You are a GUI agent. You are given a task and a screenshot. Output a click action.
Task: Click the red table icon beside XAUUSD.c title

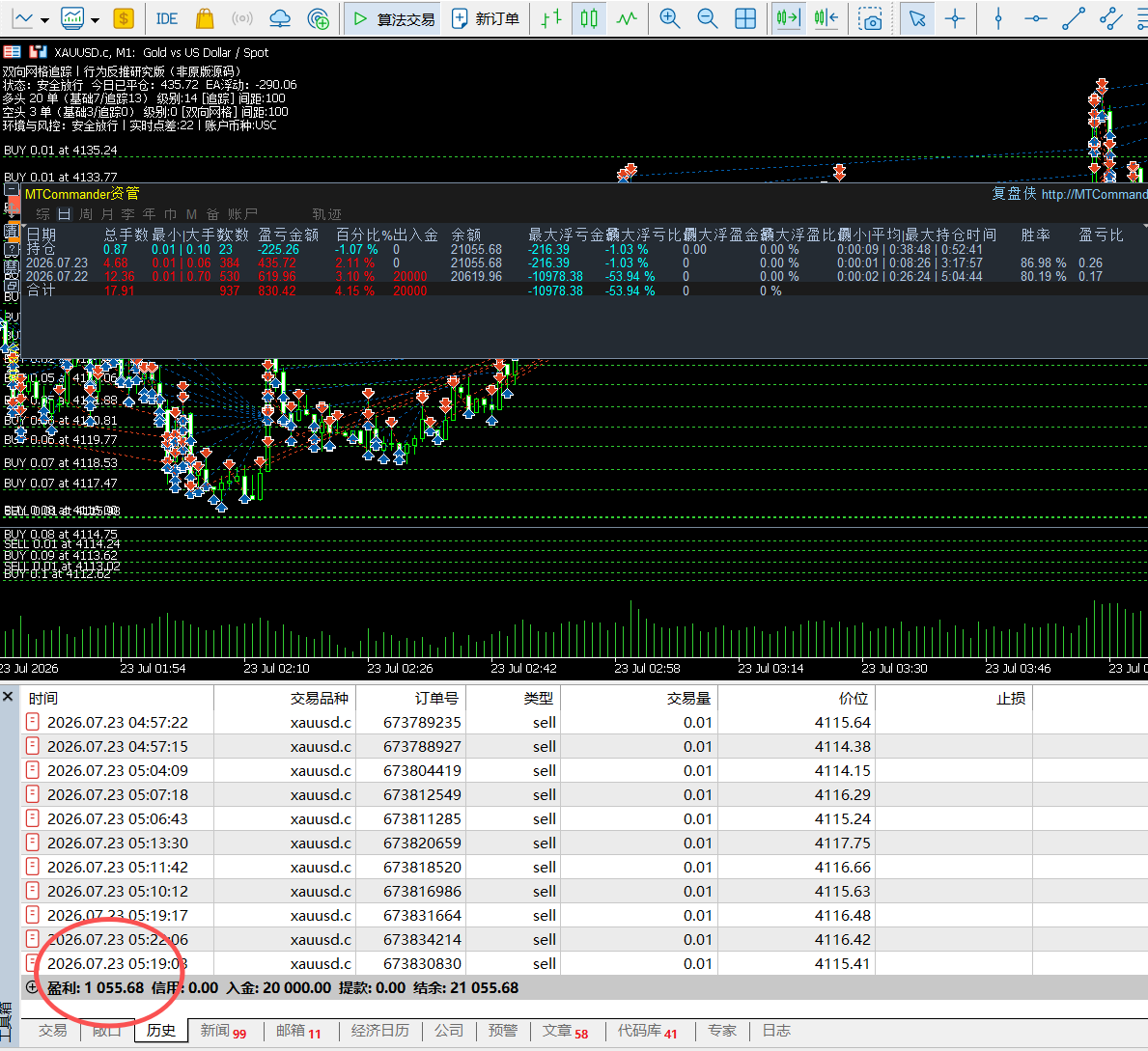click(12, 52)
